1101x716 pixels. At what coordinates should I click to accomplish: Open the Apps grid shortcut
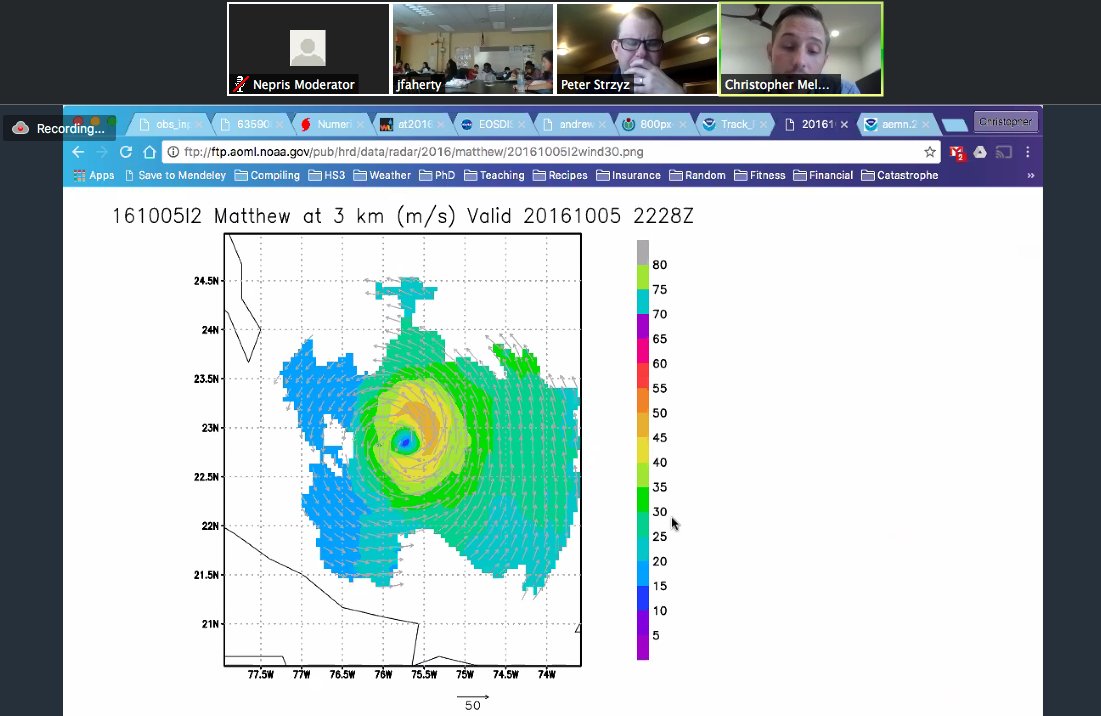(x=94, y=175)
